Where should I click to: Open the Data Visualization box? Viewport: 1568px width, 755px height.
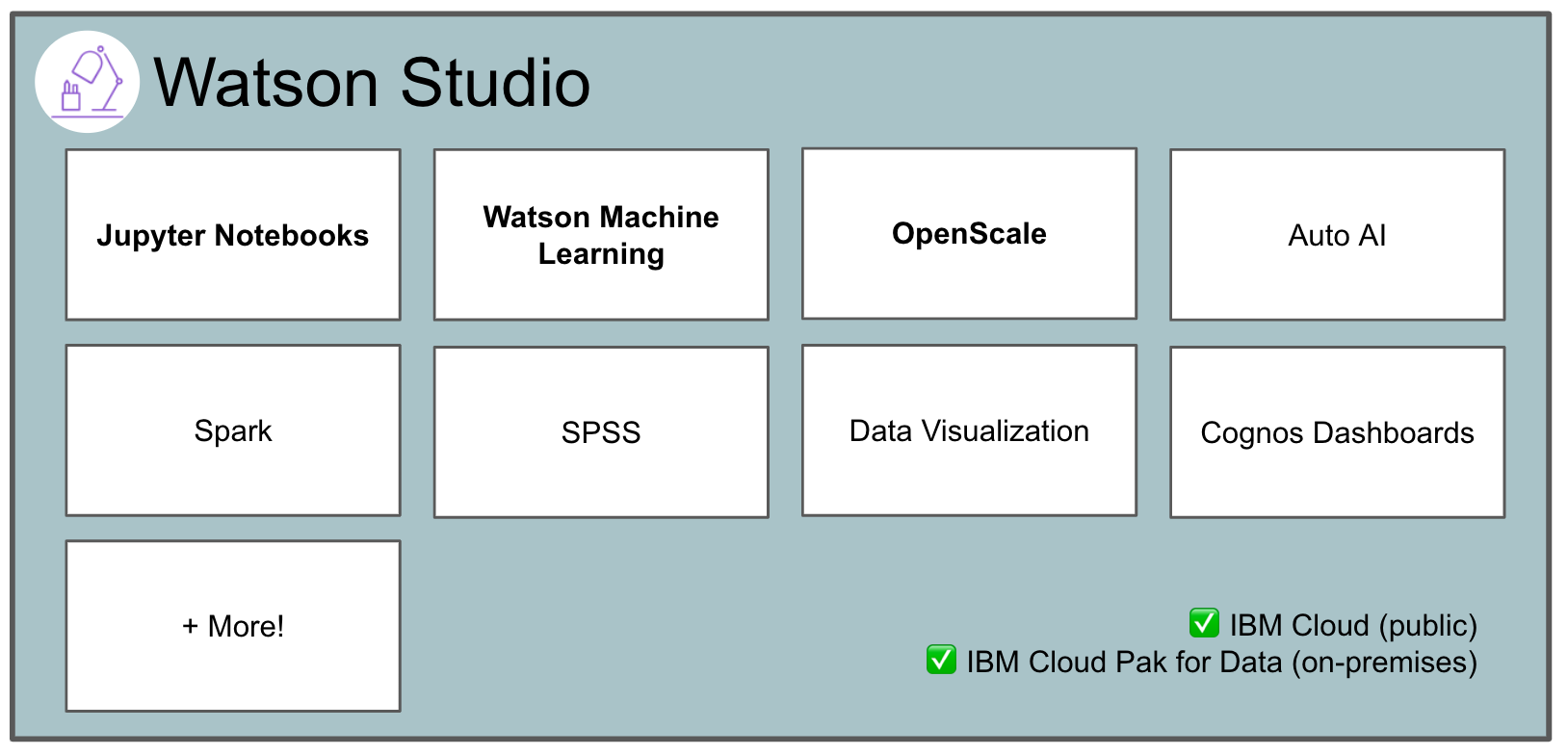click(969, 430)
